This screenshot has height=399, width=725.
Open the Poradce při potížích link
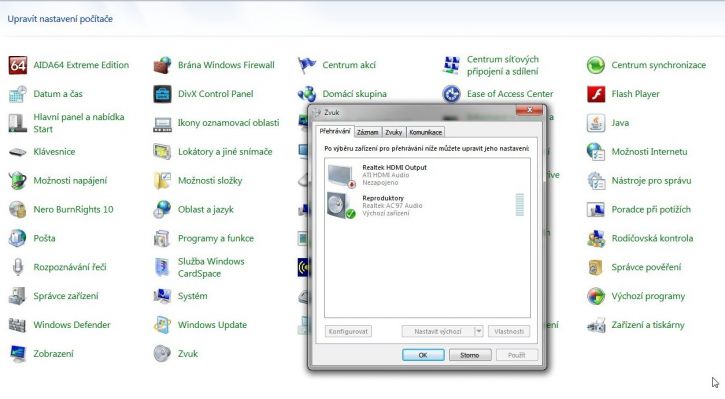click(x=651, y=210)
